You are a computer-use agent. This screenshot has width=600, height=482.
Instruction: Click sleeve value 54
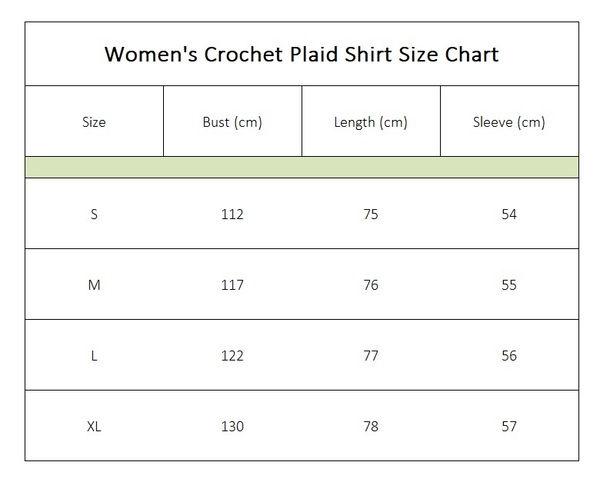[x=509, y=214]
